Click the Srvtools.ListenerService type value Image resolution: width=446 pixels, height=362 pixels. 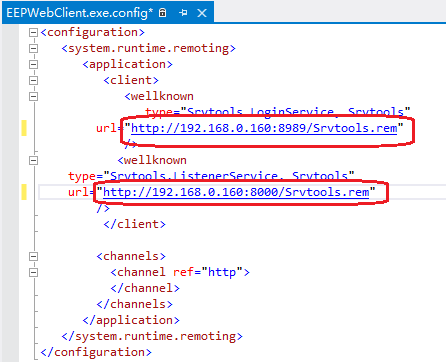tap(229, 176)
